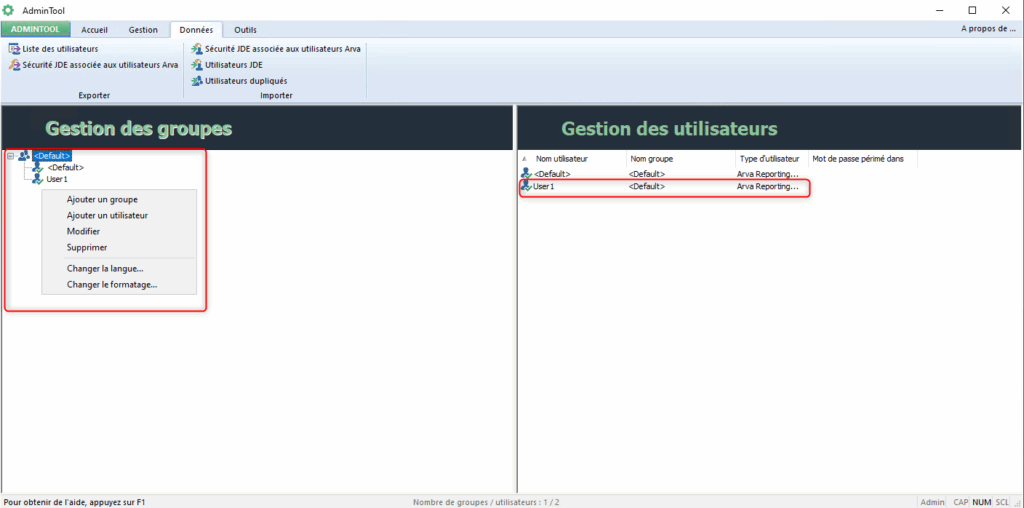The width and height of the screenshot is (1024, 508).
Task: Choose Supprimer in the context menu
Action: click(x=87, y=247)
